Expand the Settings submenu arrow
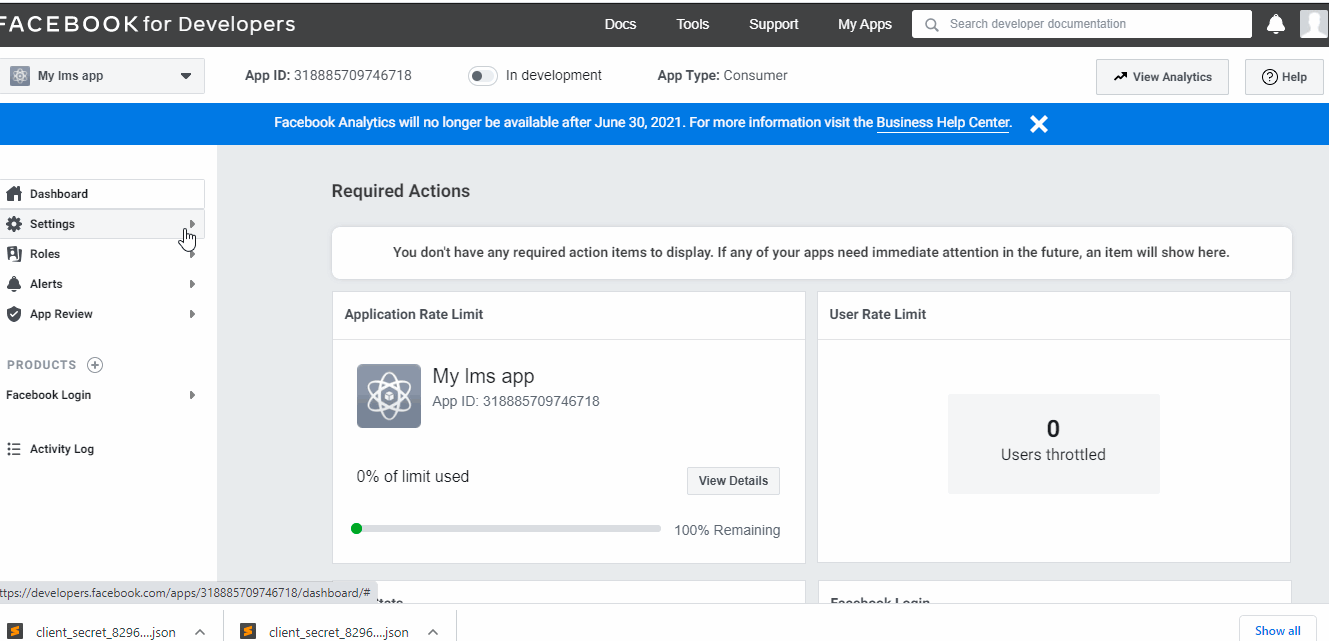This screenshot has width=1329, height=641. (192, 224)
